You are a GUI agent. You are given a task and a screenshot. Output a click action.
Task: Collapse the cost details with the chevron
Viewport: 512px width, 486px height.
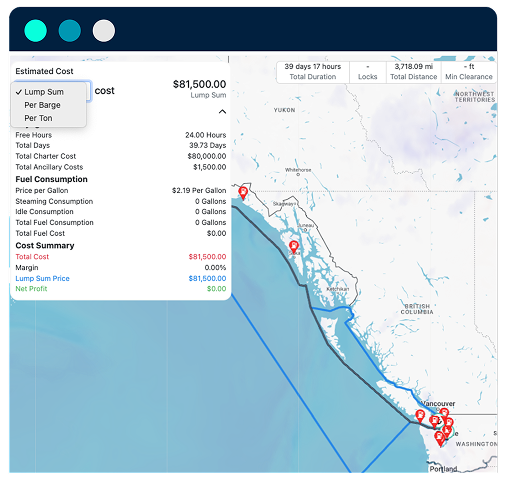(222, 112)
